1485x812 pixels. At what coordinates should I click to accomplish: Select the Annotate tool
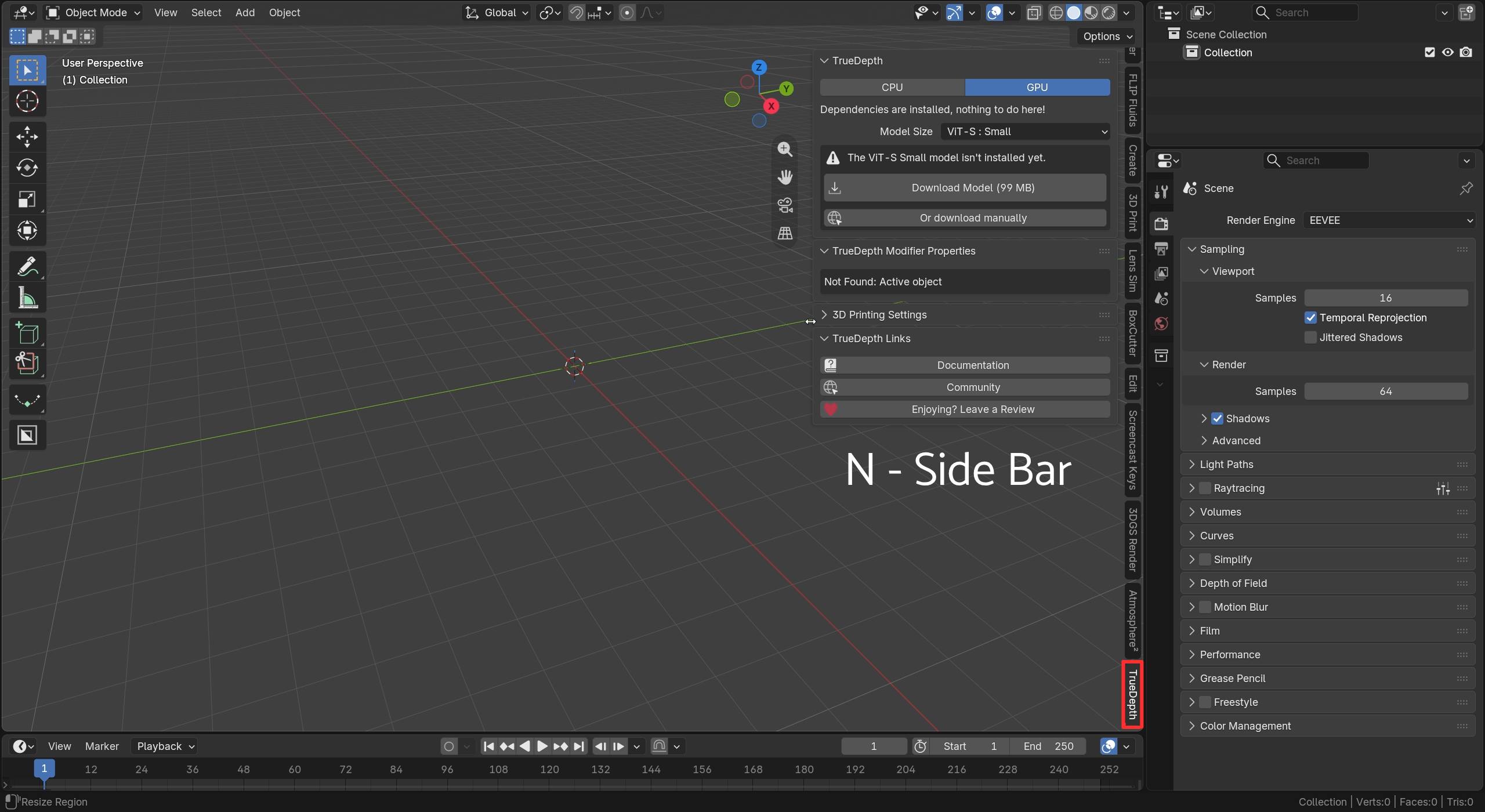coord(27,267)
